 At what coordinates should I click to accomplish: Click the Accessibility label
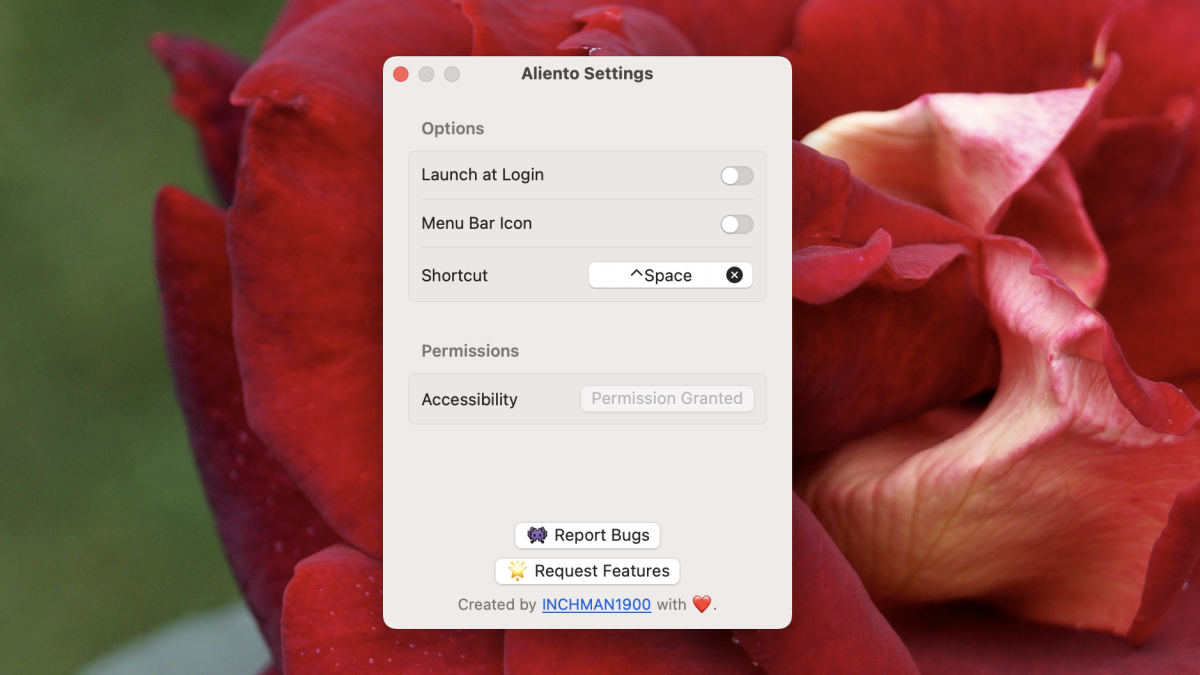coord(469,399)
